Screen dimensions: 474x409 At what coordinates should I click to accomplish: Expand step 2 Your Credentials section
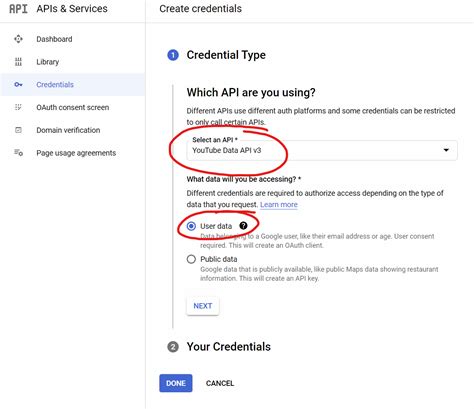pyautogui.click(x=229, y=347)
